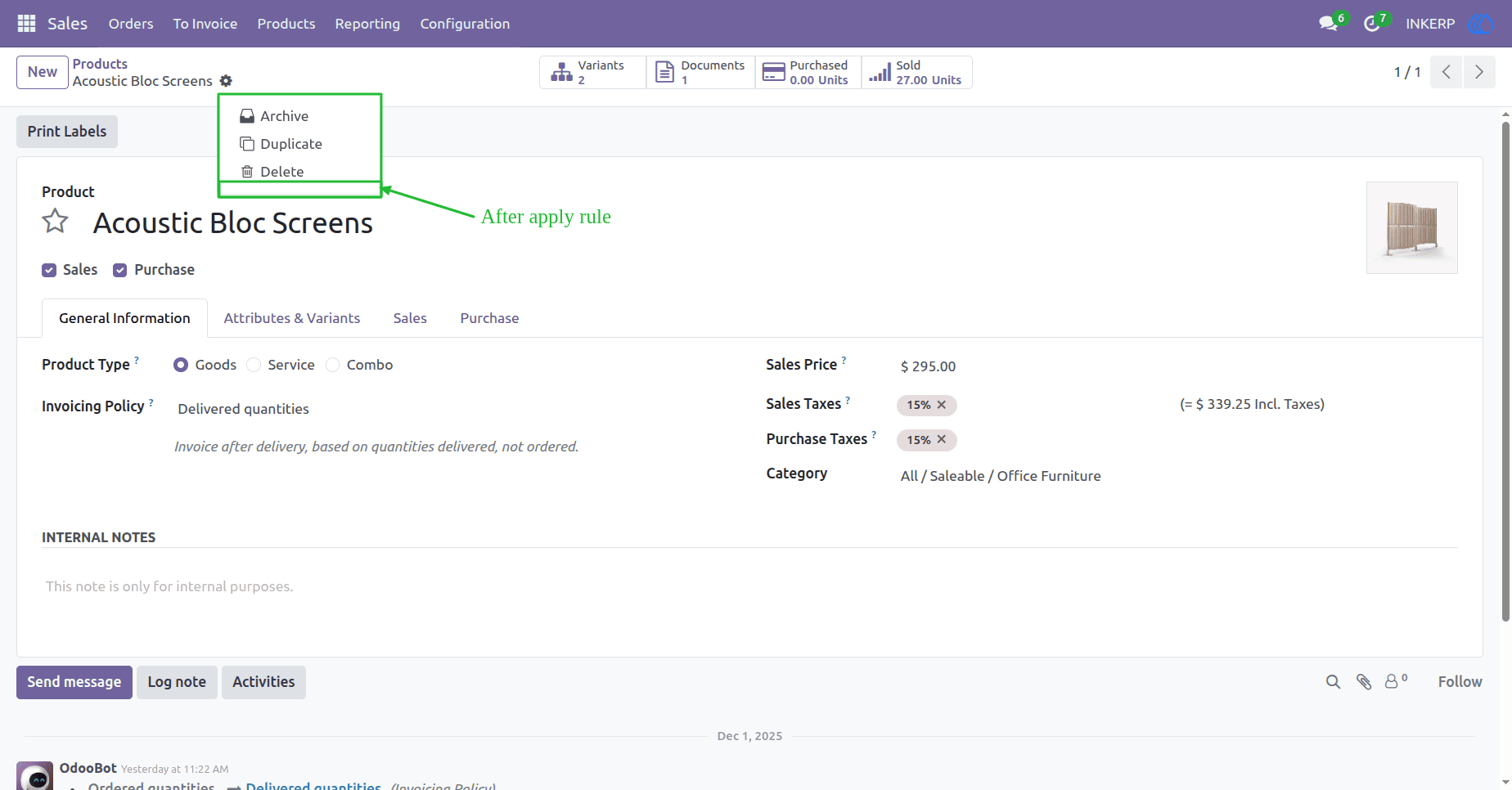This screenshot has width=1512, height=790.
Task: Remove 15% tag from Purchase Taxes
Action: point(942,440)
